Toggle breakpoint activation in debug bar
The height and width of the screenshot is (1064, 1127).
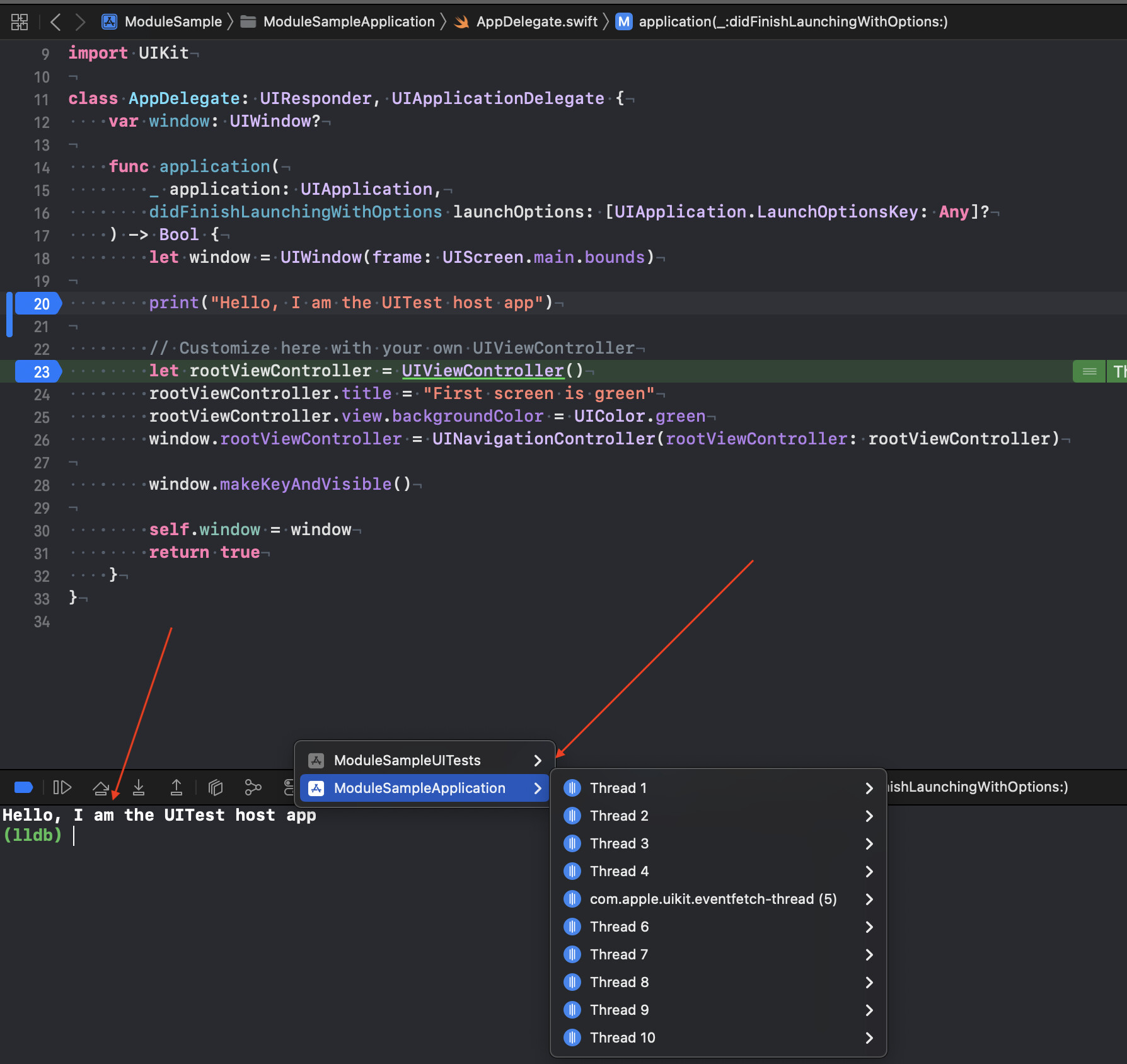pos(23,787)
